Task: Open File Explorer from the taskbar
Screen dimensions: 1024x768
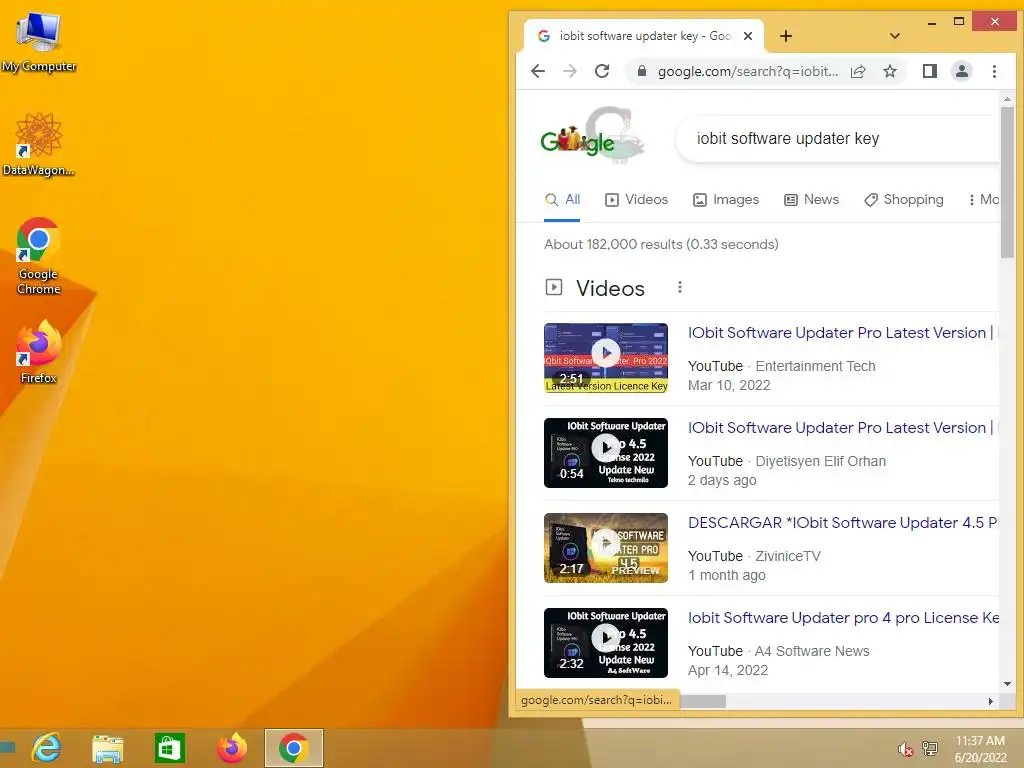Action: [108, 748]
